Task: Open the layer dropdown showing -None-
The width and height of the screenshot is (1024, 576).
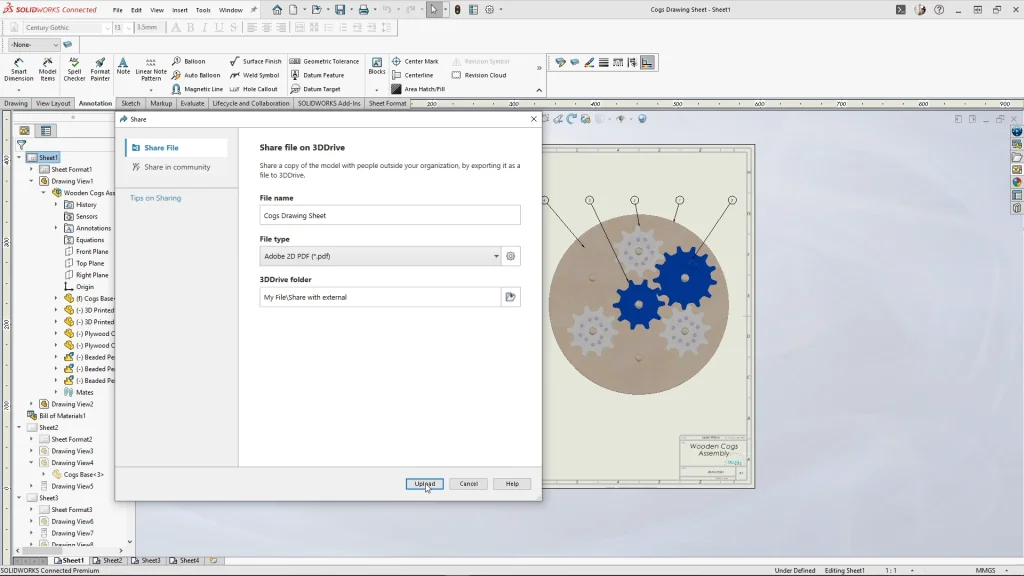Action: coord(35,45)
